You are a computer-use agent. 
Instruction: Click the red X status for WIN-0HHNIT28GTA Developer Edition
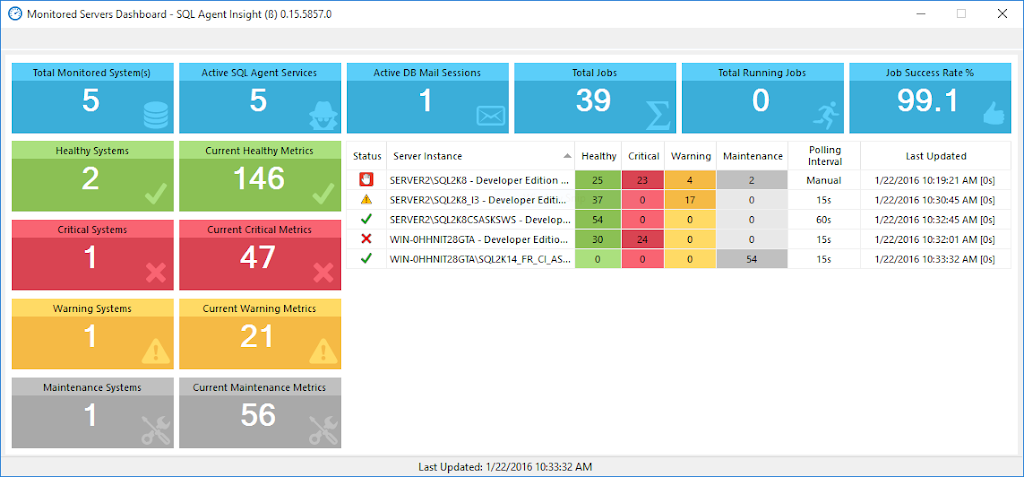coord(366,239)
